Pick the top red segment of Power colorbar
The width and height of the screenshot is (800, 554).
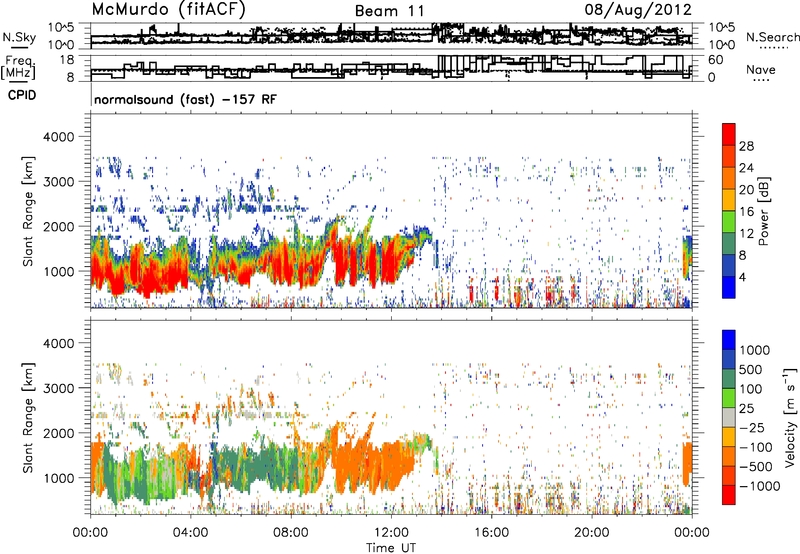(x=729, y=134)
